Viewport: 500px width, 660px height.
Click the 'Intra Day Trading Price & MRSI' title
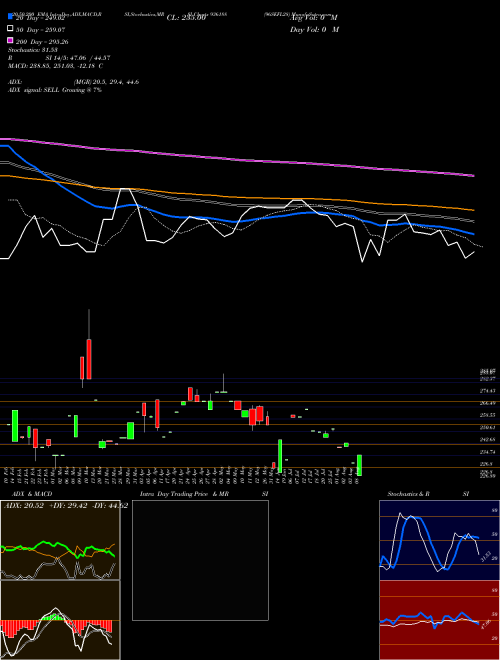point(204,494)
